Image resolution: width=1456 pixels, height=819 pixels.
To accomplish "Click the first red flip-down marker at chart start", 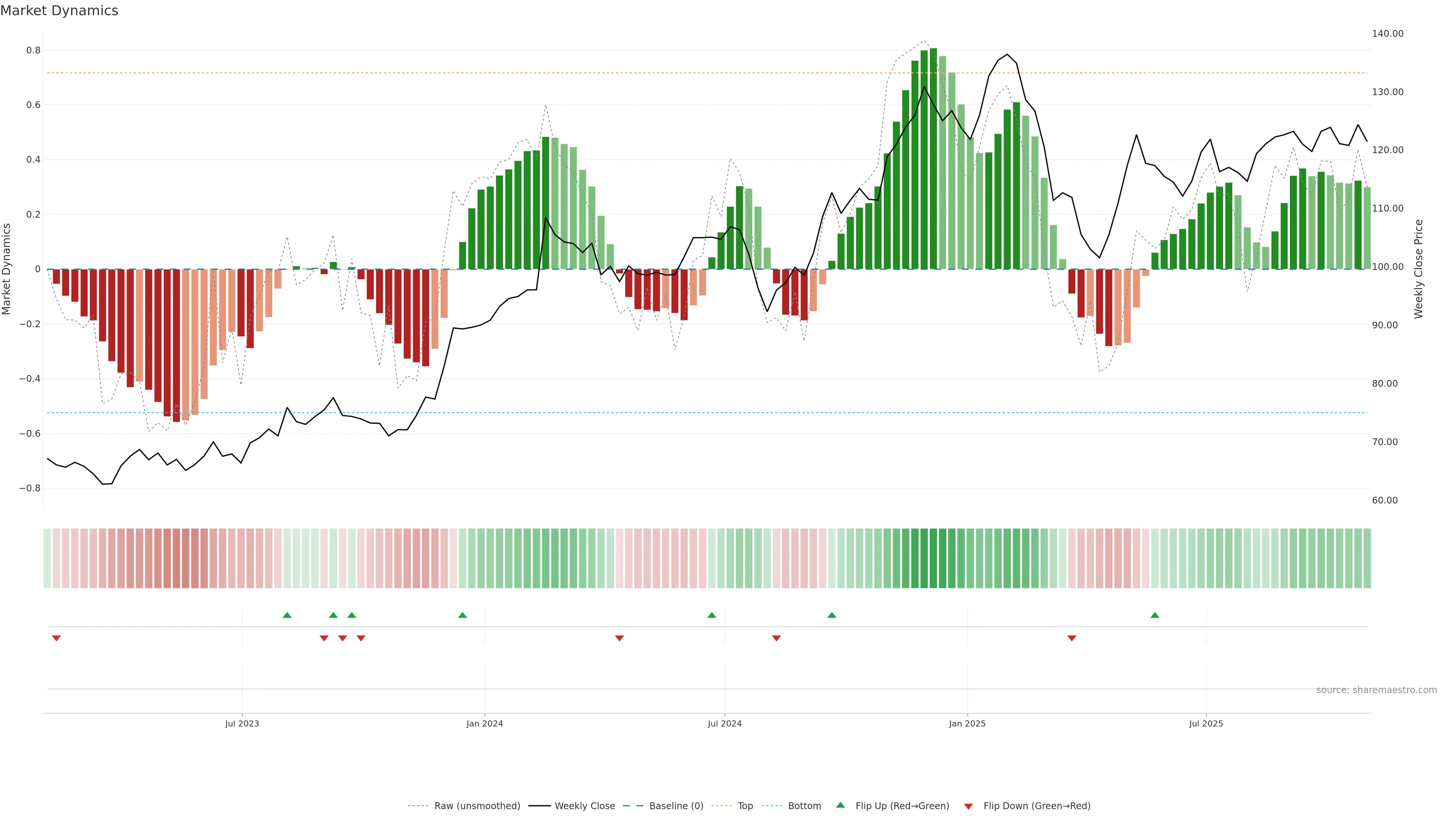I will click(x=56, y=638).
